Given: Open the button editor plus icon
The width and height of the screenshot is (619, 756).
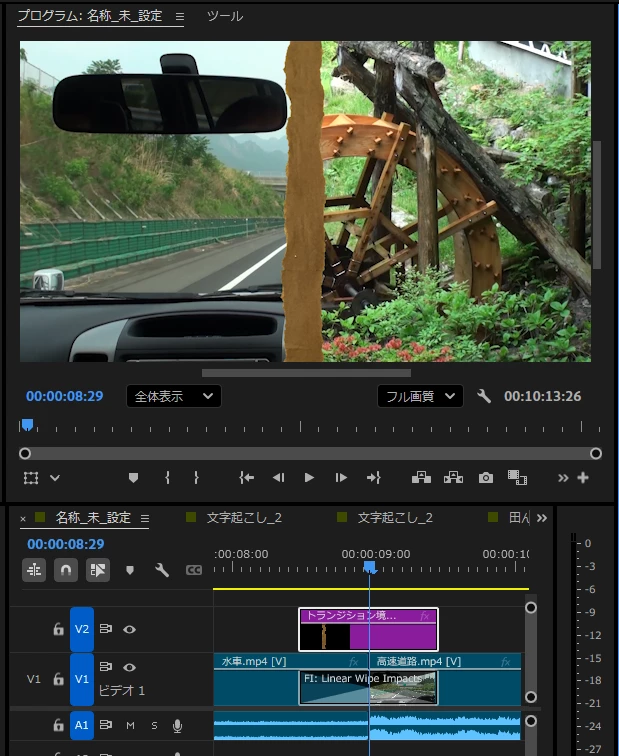Looking at the screenshot, I should pyautogui.click(x=583, y=478).
